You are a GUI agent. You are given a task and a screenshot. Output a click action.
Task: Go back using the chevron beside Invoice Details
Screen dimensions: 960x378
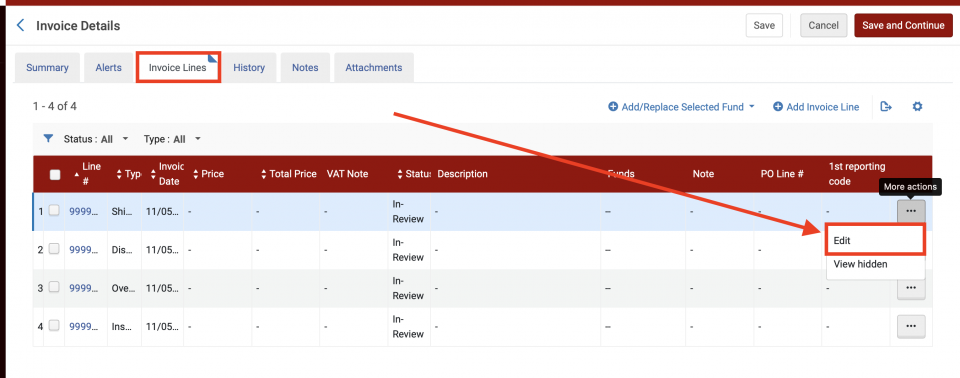click(x=20, y=26)
